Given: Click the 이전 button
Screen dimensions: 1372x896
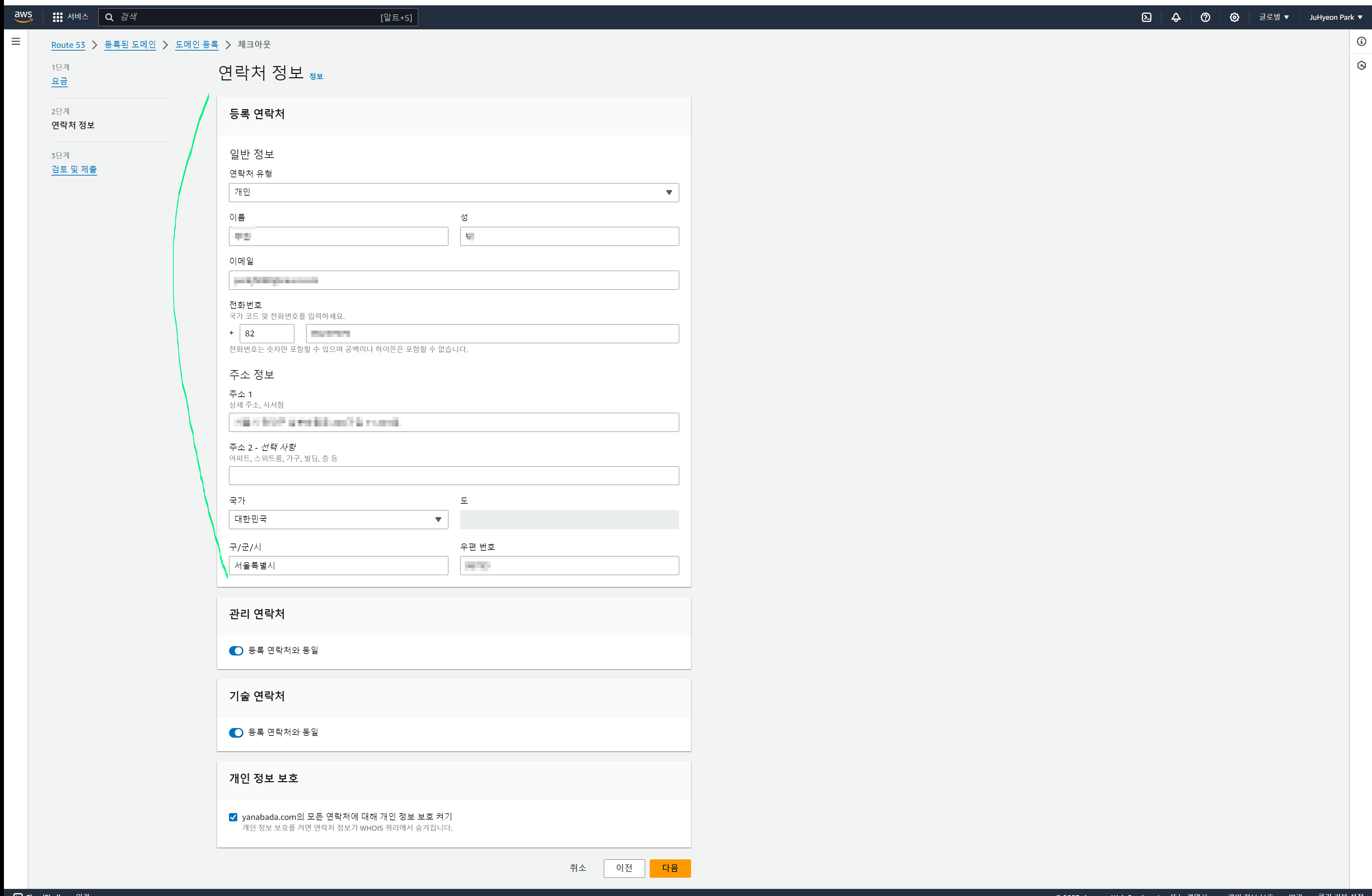Looking at the screenshot, I should 624,868.
